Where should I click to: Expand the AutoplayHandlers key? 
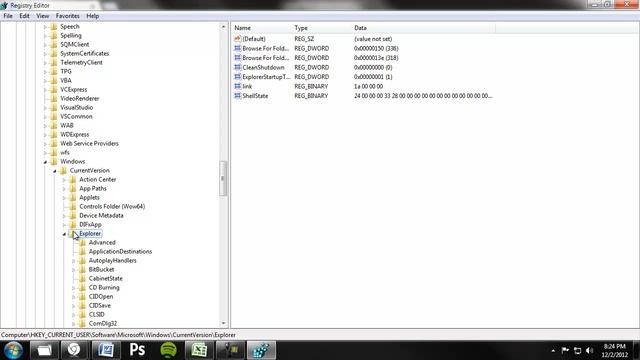click(x=73, y=260)
